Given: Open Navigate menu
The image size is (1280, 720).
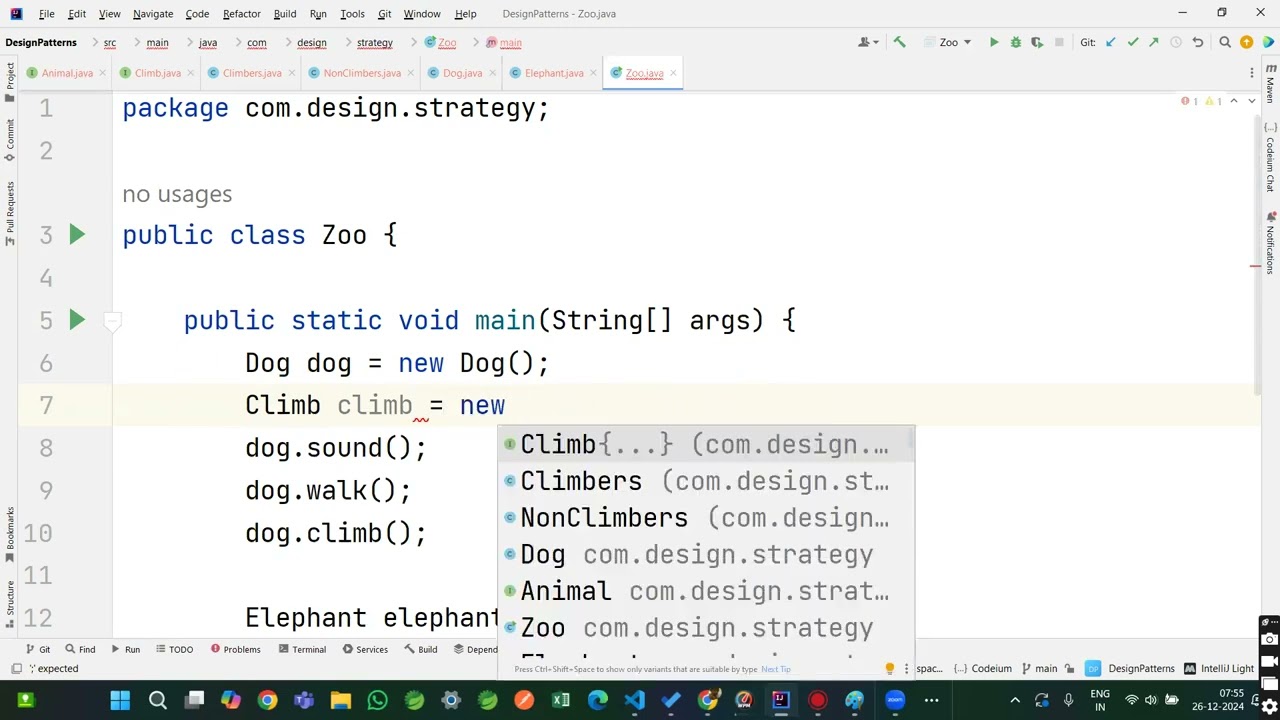Looking at the screenshot, I should pyautogui.click(x=153, y=14).
